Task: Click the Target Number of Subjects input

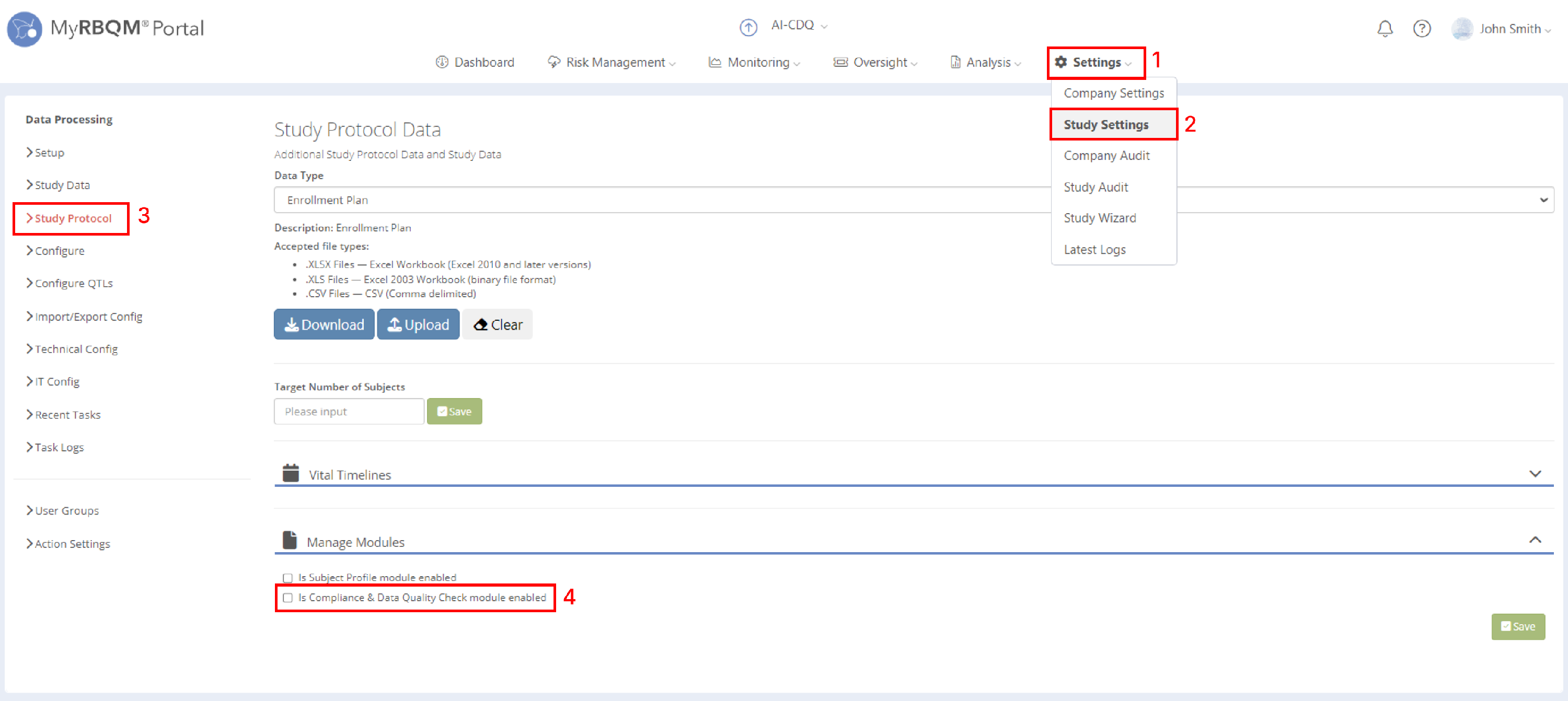Action: 349,411
